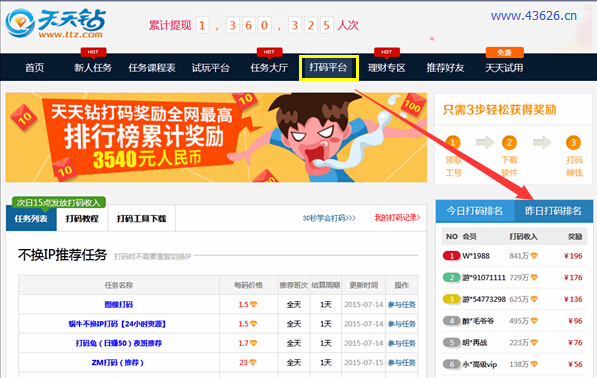Click 参与任务 for 蜗牛不换IP打码 row
Screen dimensions: 597x378
pyautogui.click(x=402, y=324)
